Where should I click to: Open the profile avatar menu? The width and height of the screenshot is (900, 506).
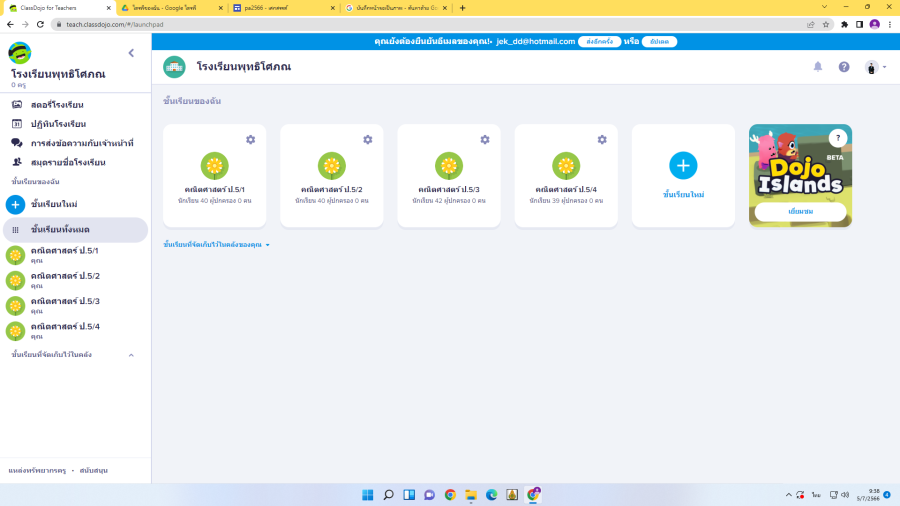click(x=875, y=67)
